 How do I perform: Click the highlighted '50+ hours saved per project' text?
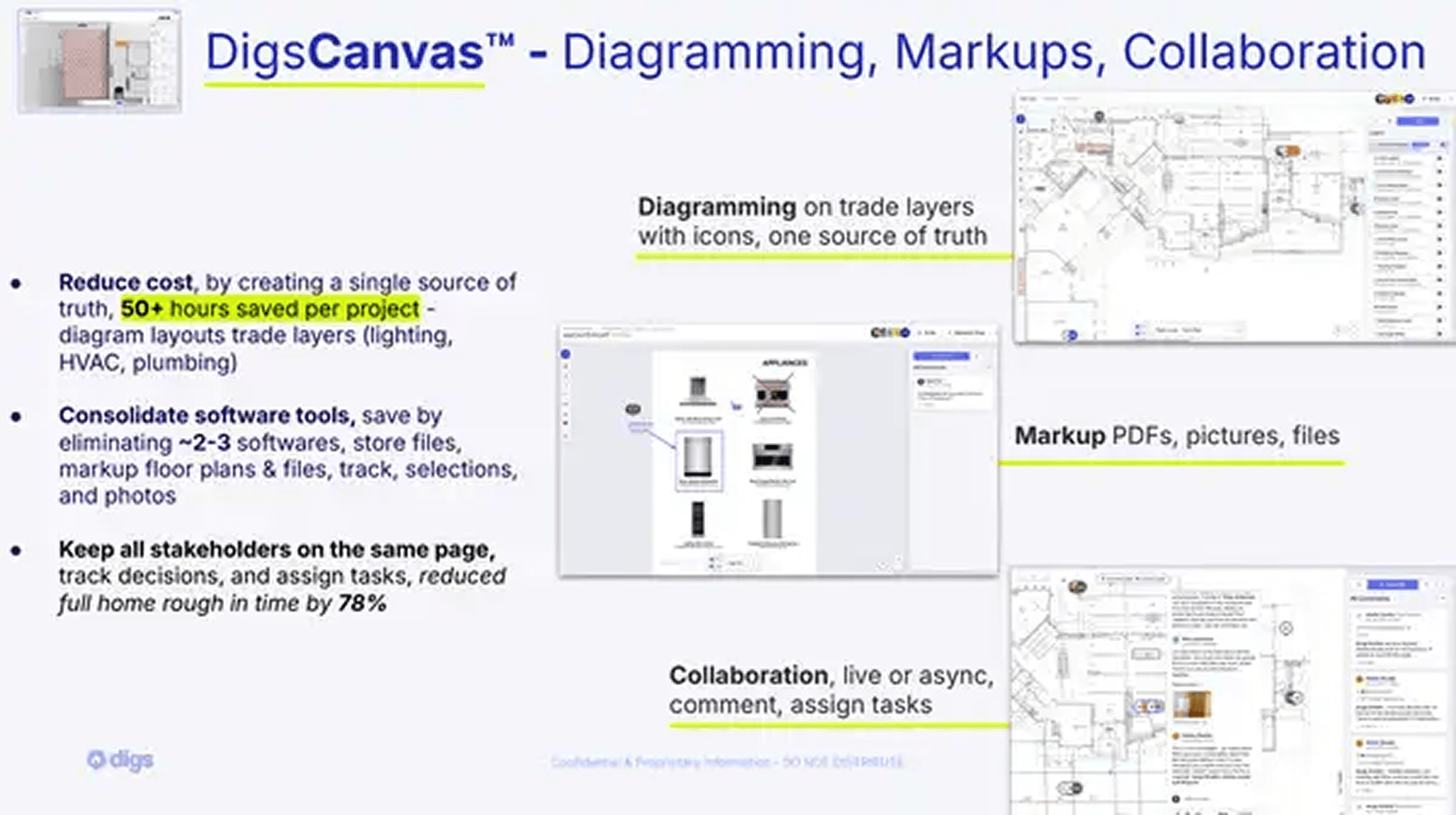pos(270,309)
